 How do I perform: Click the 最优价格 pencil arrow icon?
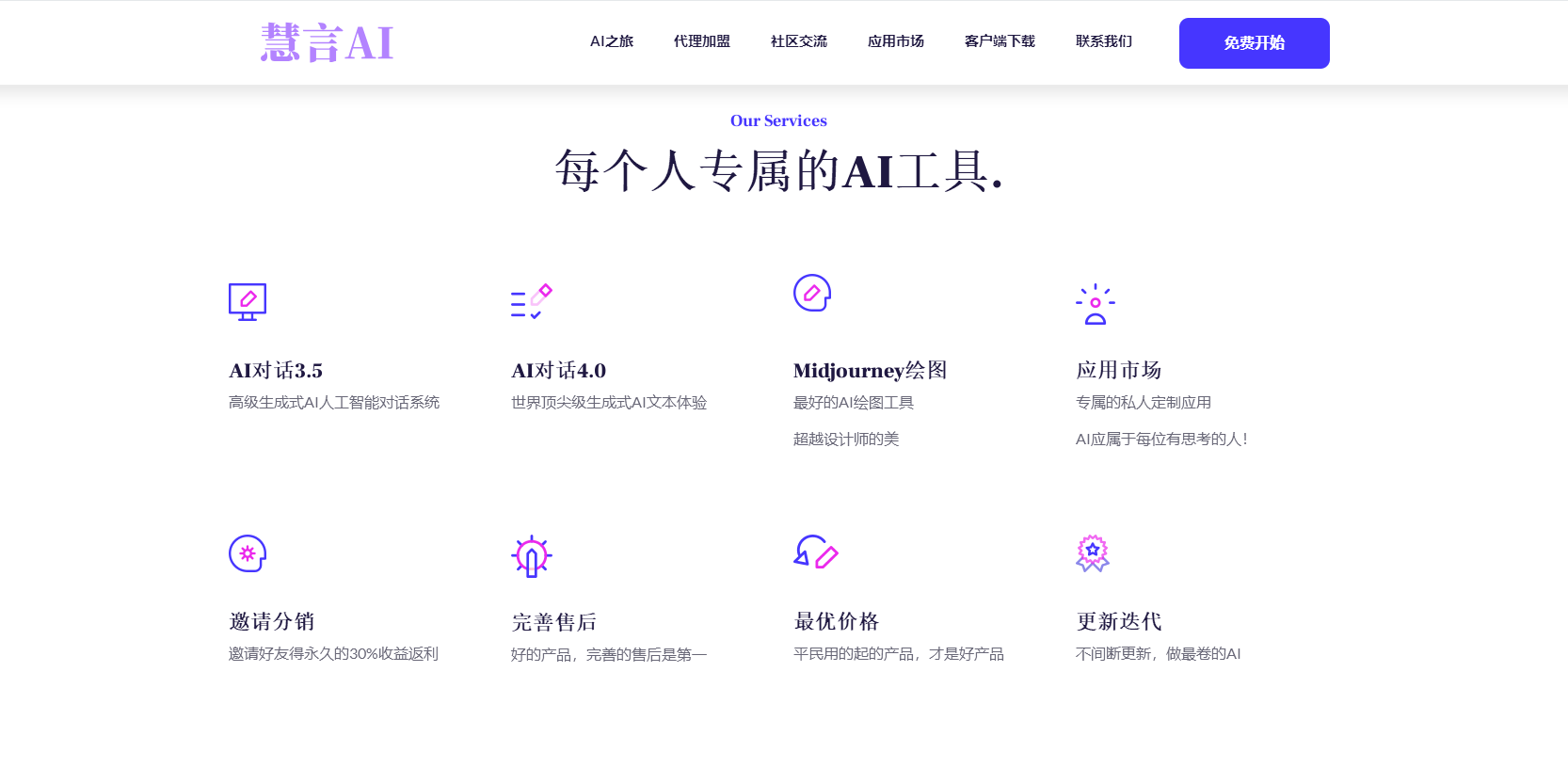pos(815,552)
